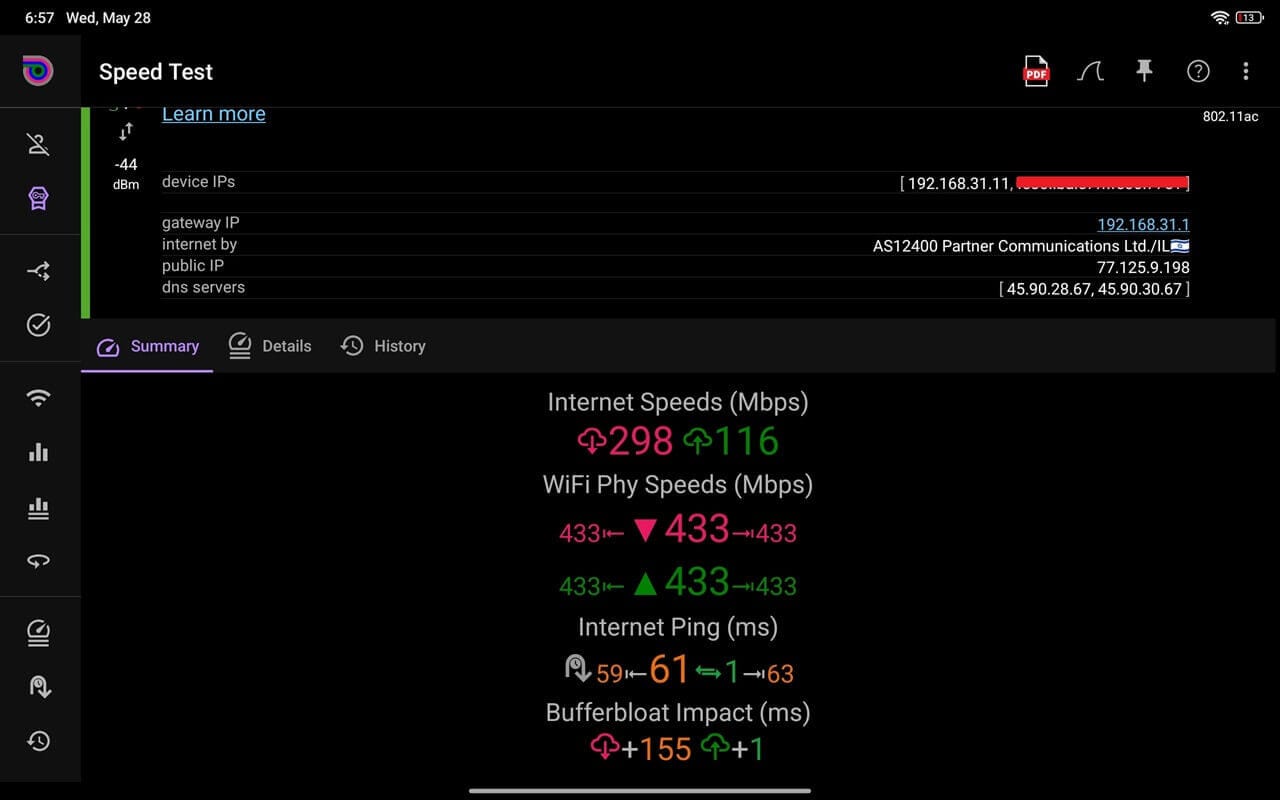The width and height of the screenshot is (1280, 800).
Task: Open the history clock icon in sidebar
Action: point(39,741)
